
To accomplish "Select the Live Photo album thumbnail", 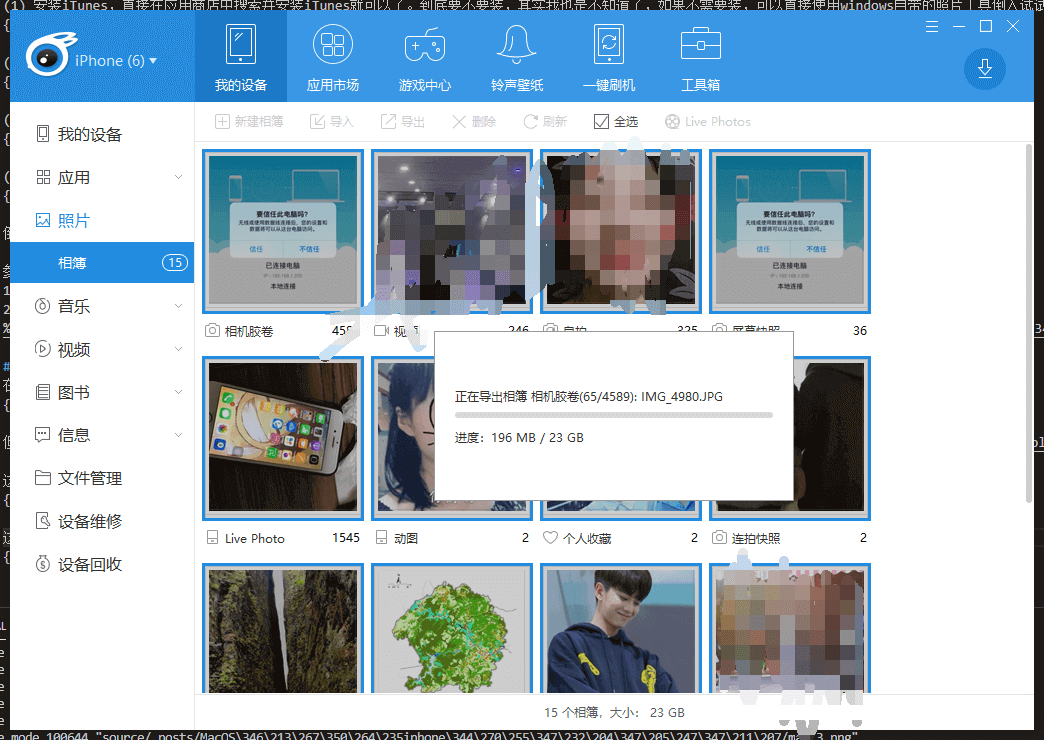I will [283, 438].
